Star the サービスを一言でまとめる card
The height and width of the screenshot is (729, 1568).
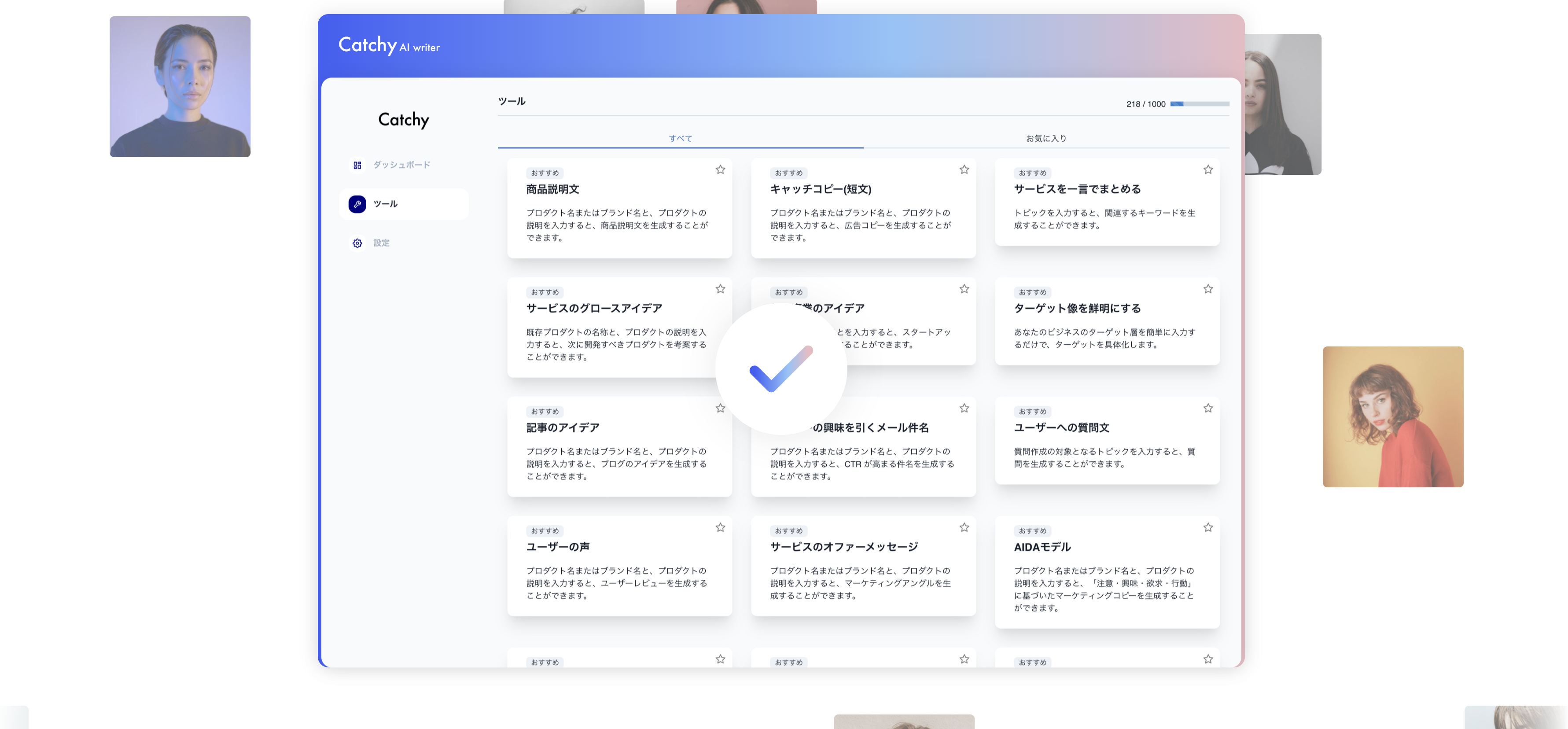coord(1207,170)
